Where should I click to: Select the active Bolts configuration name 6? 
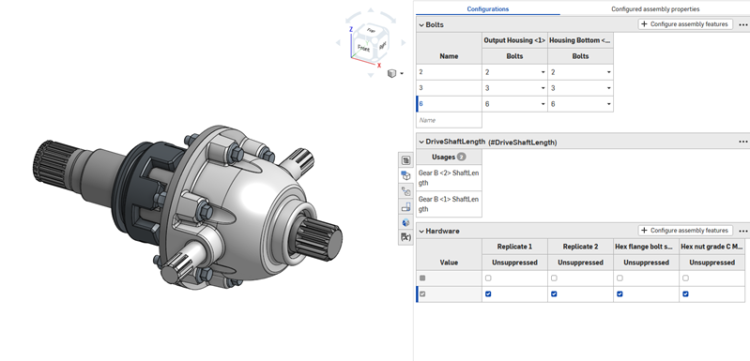449,104
